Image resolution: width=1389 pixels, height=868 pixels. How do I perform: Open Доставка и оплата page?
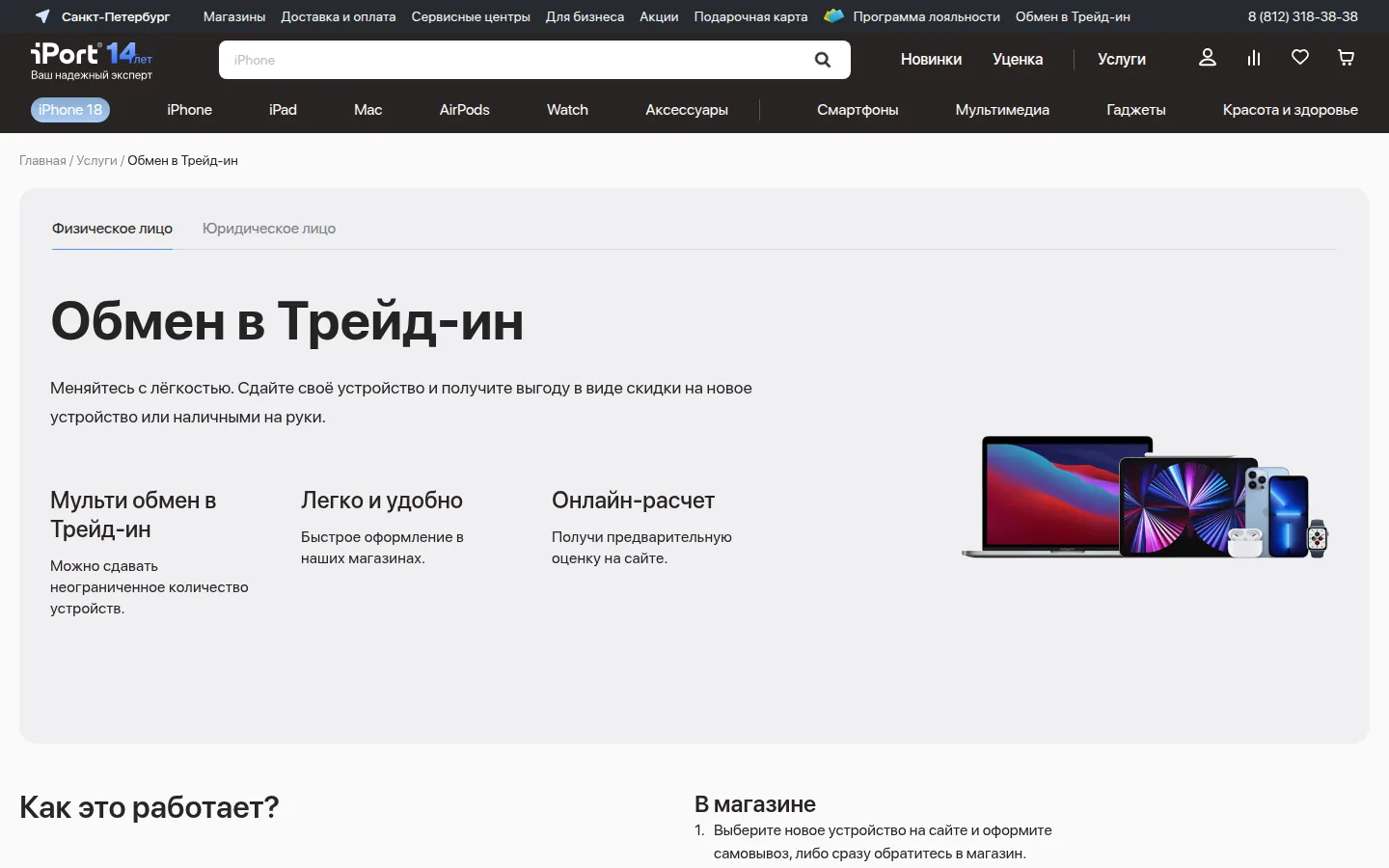339,16
